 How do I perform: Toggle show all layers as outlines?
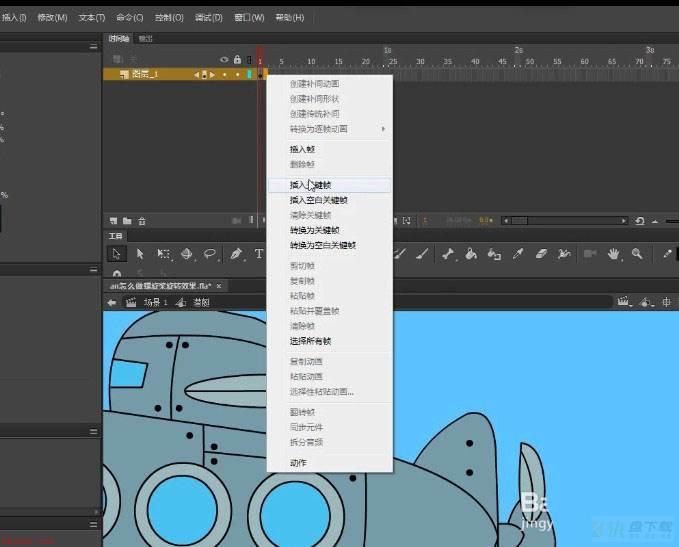tap(249, 60)
